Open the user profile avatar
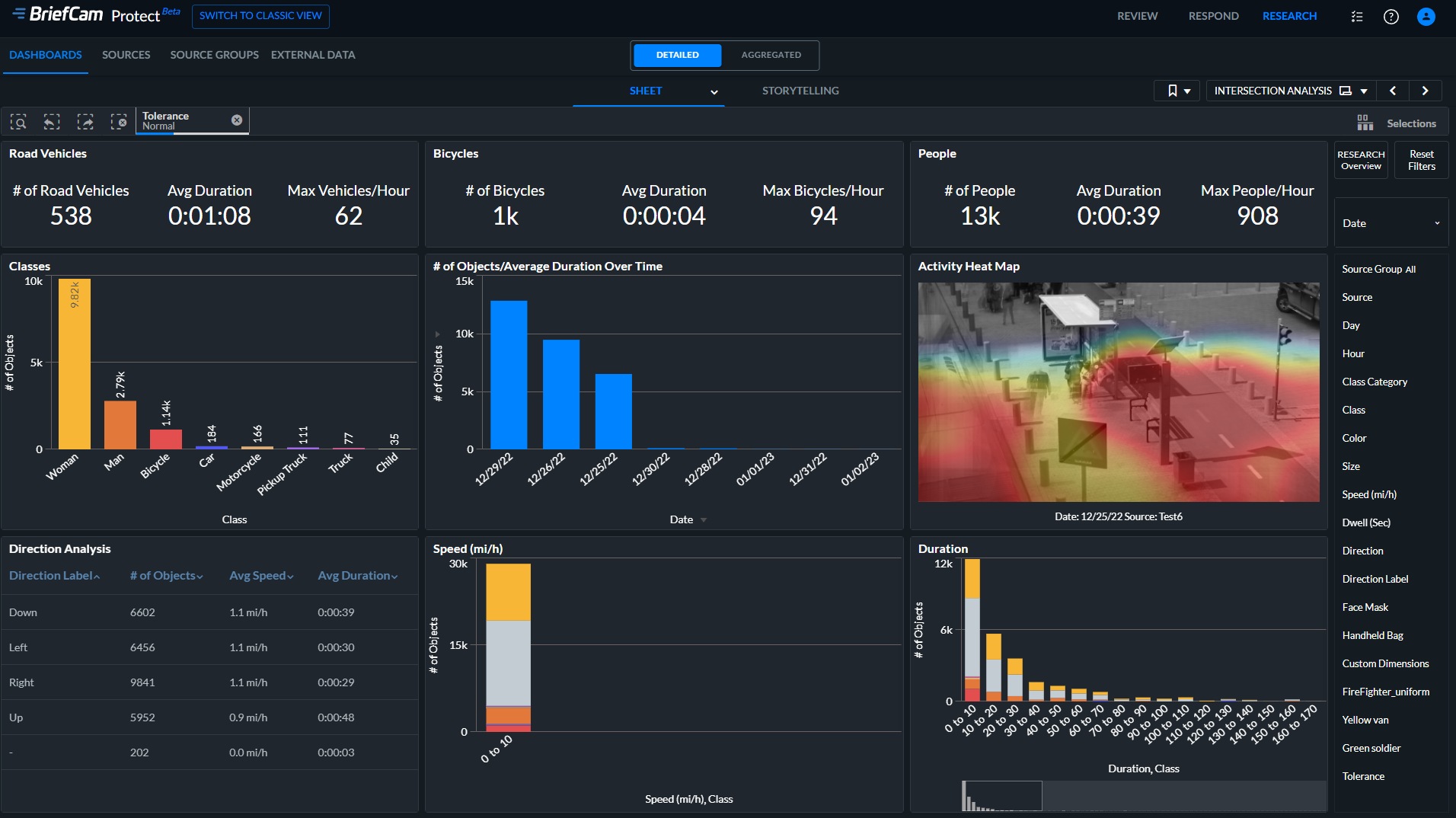 (1426, 17)
